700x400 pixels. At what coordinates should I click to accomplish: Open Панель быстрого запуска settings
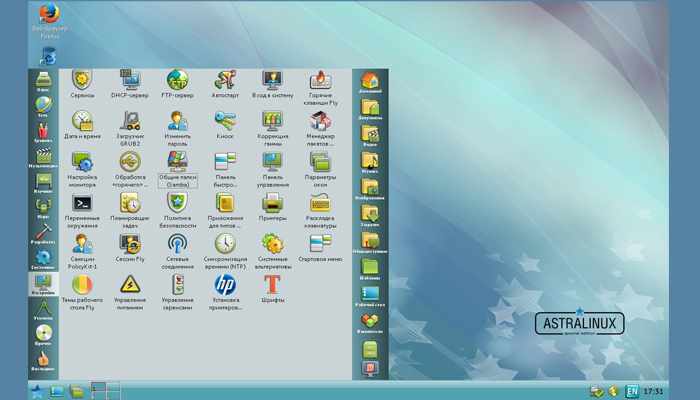225,170
